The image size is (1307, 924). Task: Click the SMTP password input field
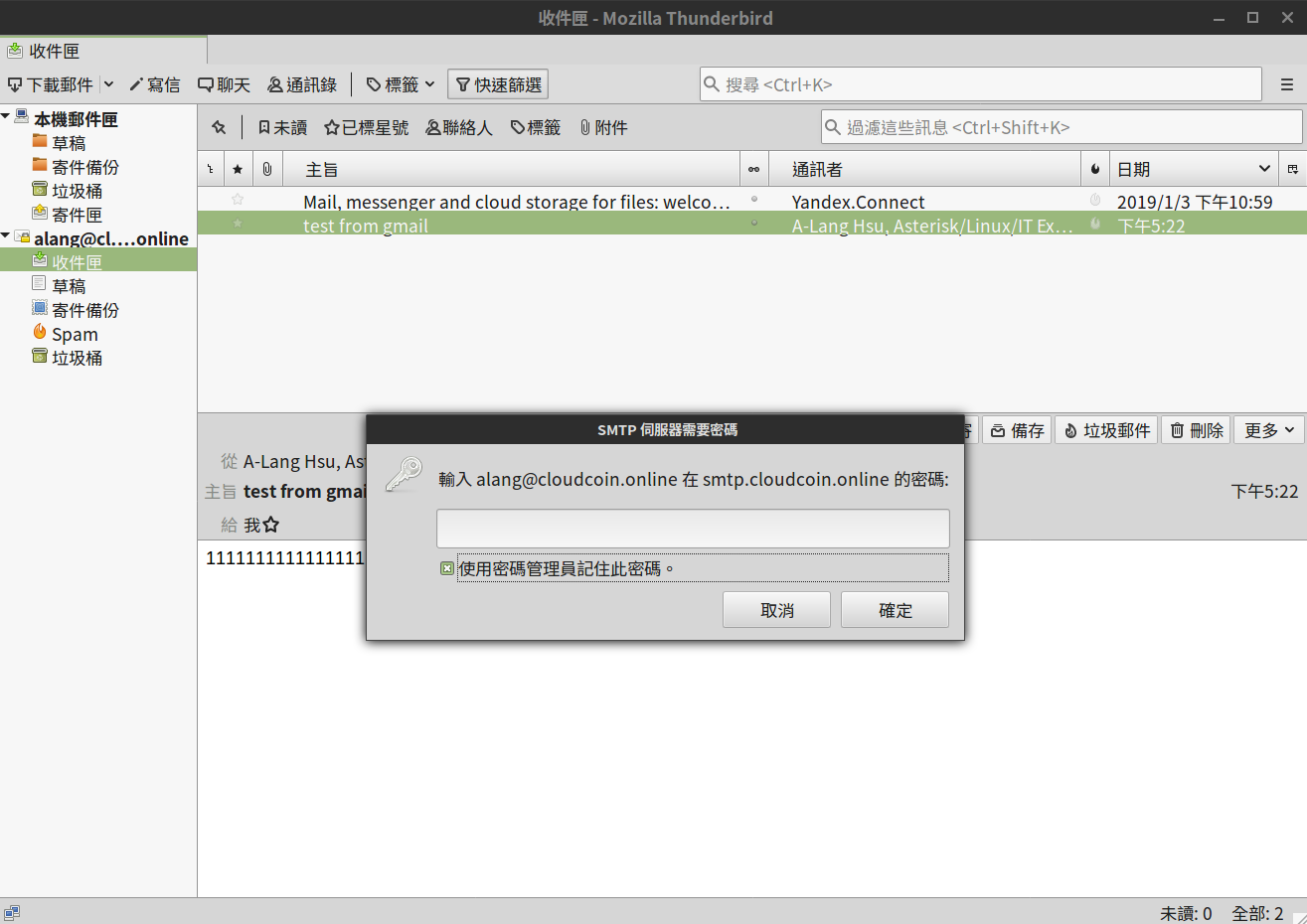pos(693,529)
